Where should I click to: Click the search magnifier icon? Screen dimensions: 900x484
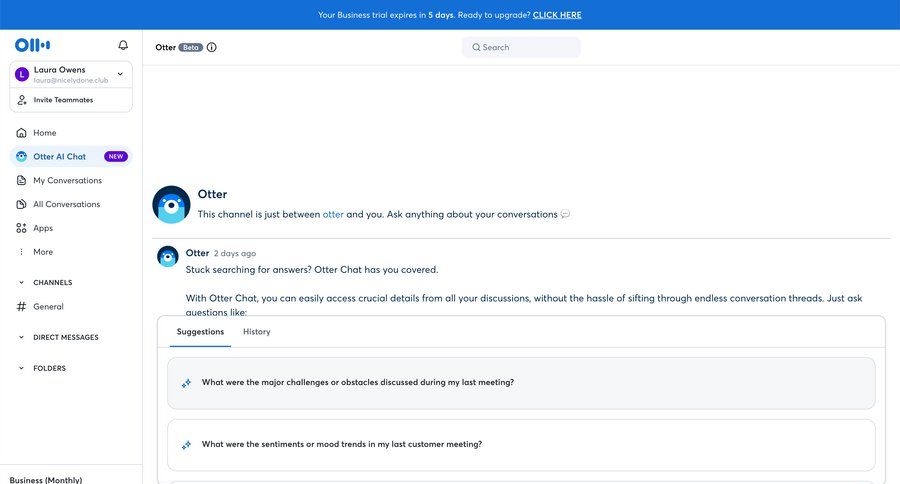click(476, 47)
